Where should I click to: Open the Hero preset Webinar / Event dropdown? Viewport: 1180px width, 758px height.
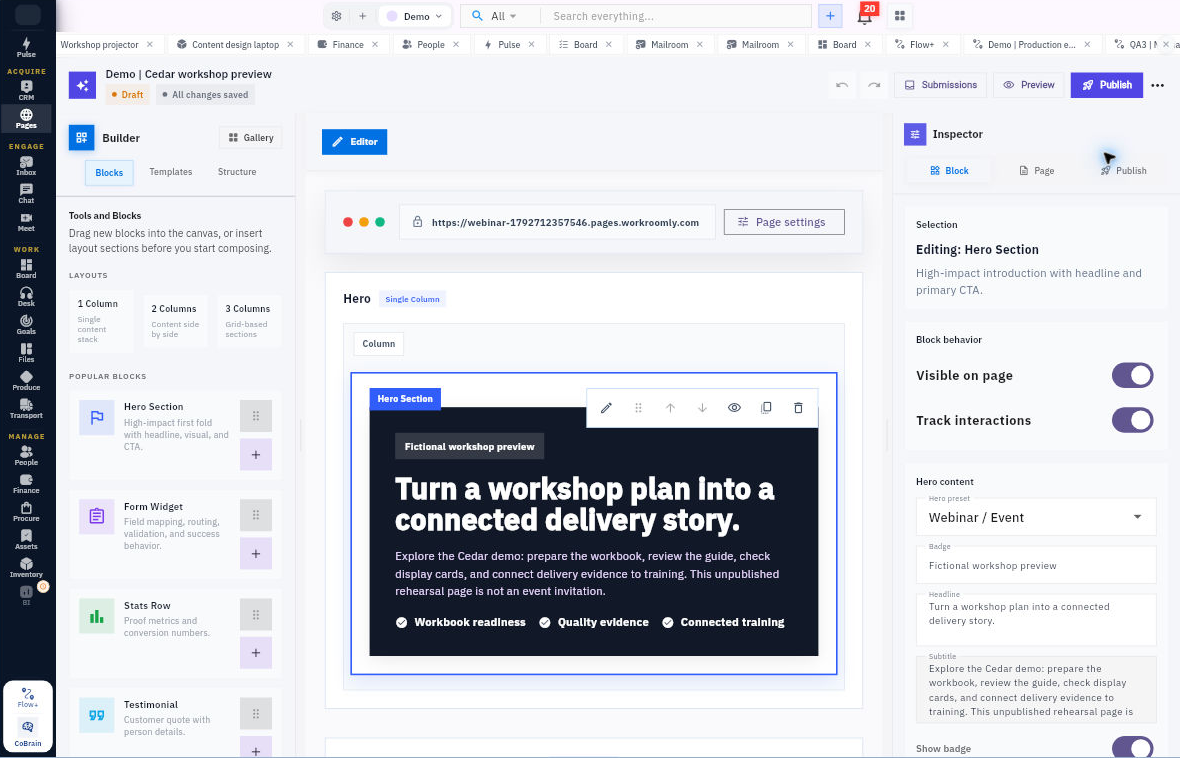coord(1036,517)
